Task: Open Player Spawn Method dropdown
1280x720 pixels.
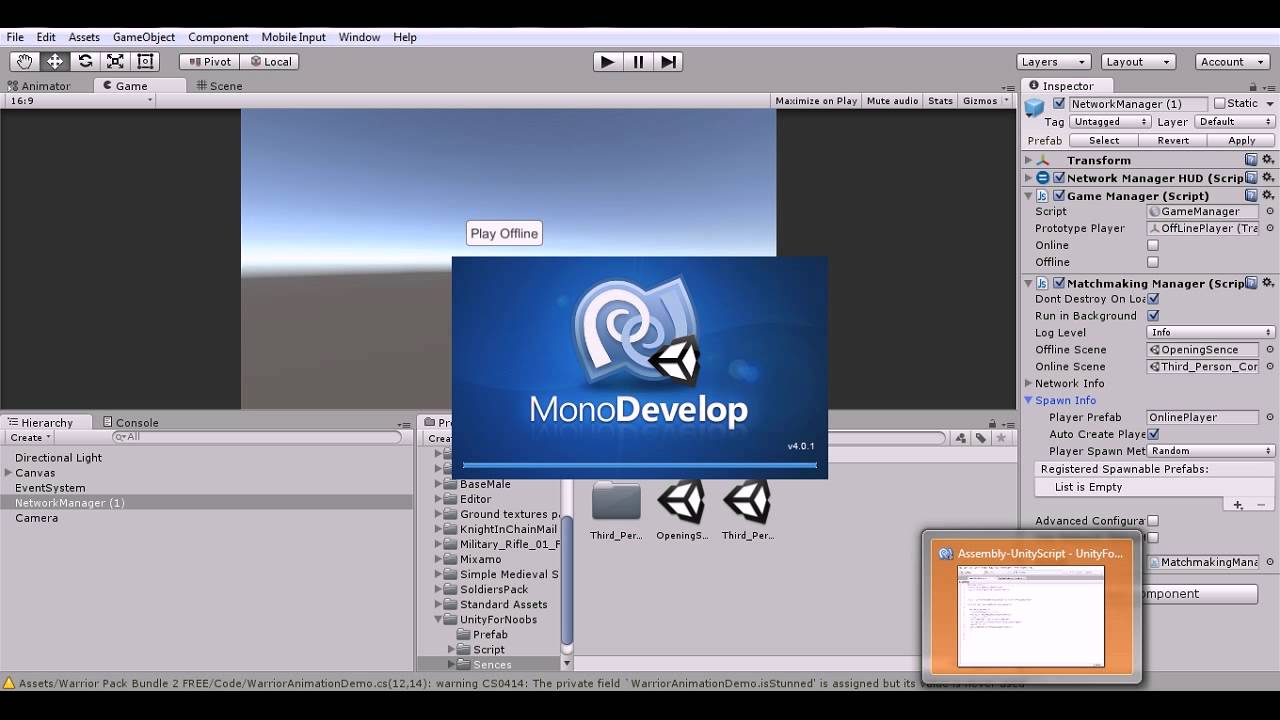Action: [1211, 451]
